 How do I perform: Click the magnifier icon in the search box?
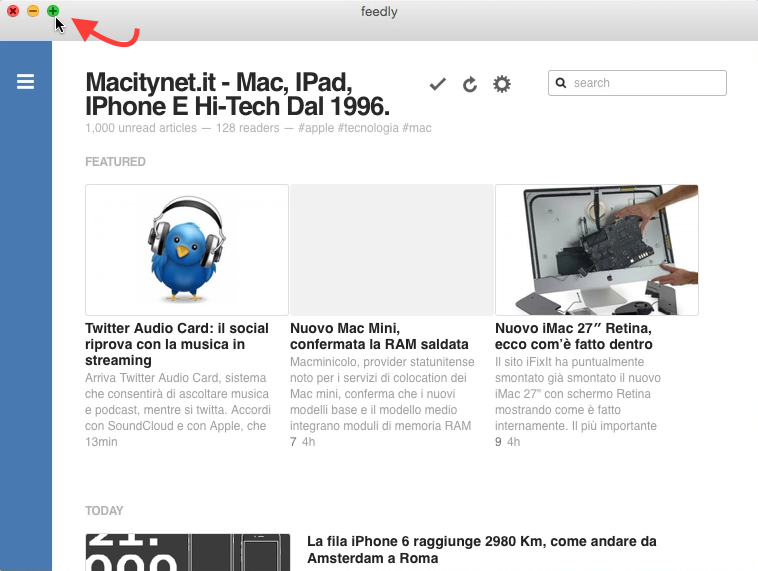561,83
